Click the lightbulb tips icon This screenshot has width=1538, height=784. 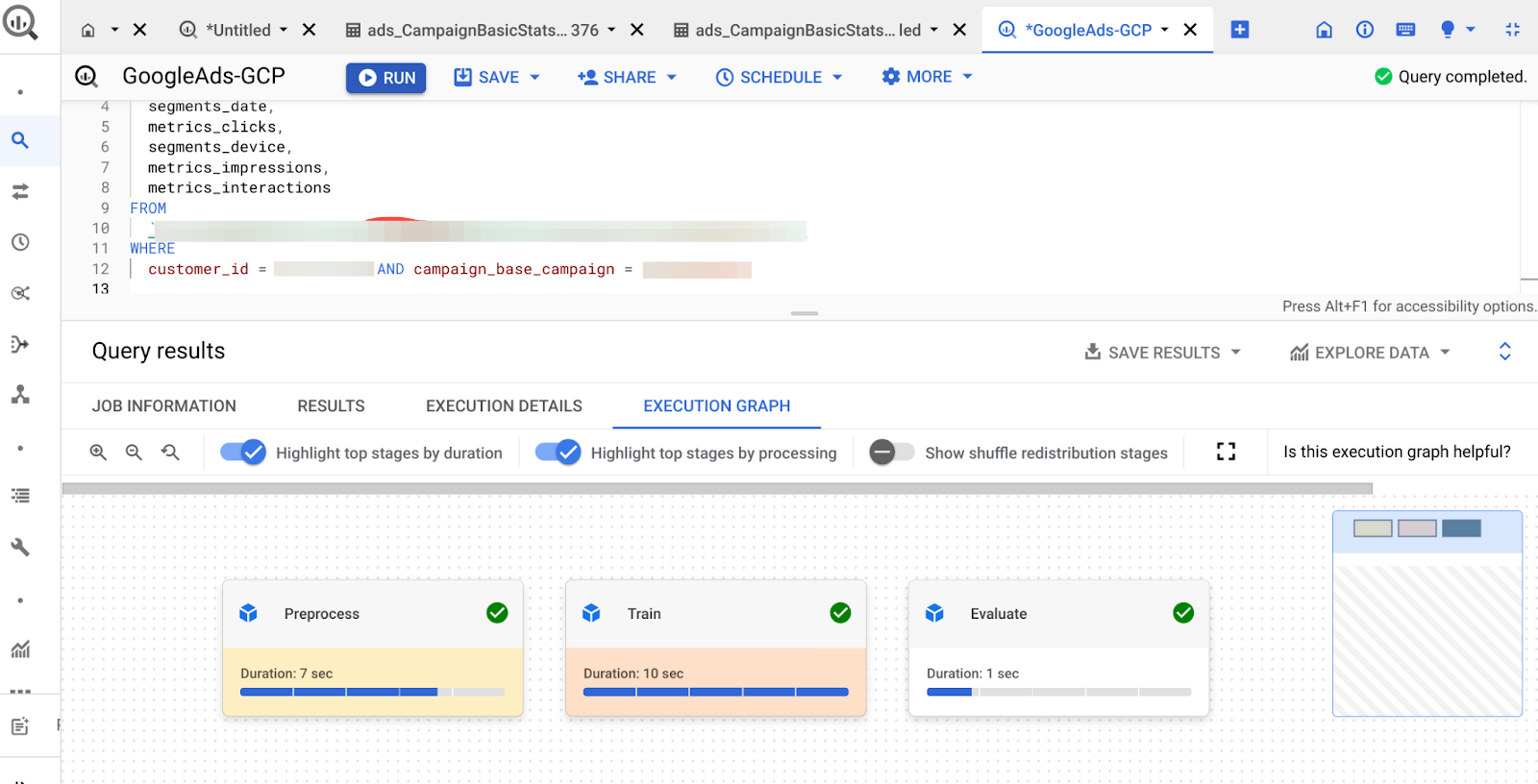click(x=1448, y=30)
